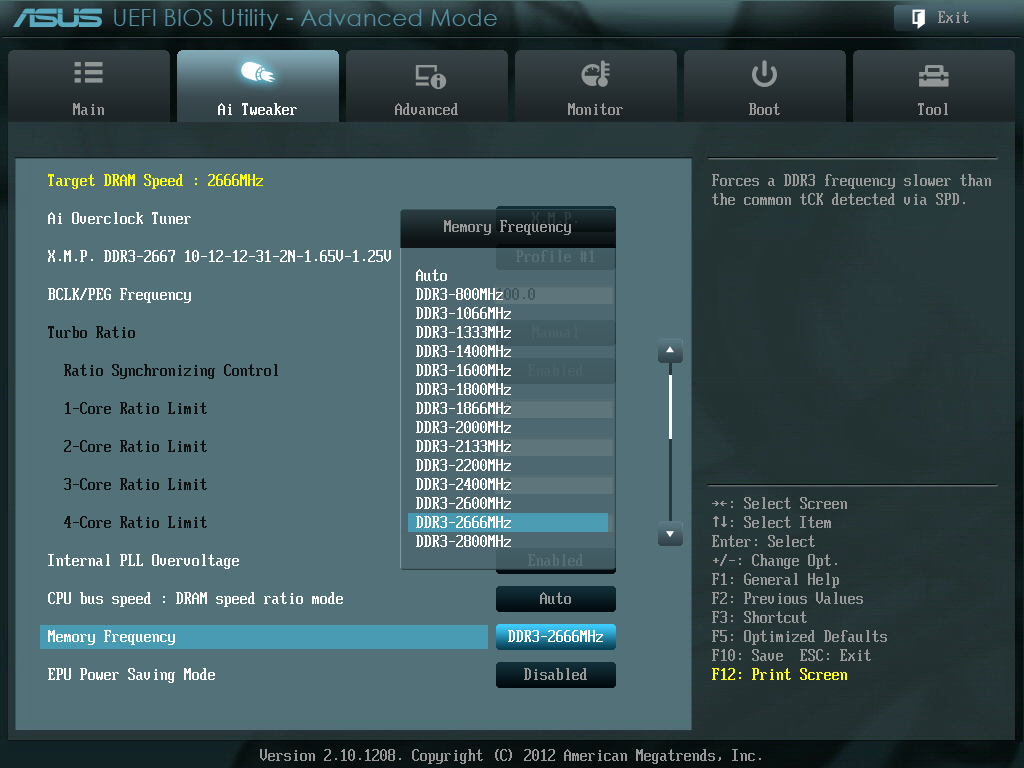Open the Main tab
The width and height of the screenshot is (1024, 768).
pyautogui.click(x=89, y=86)
